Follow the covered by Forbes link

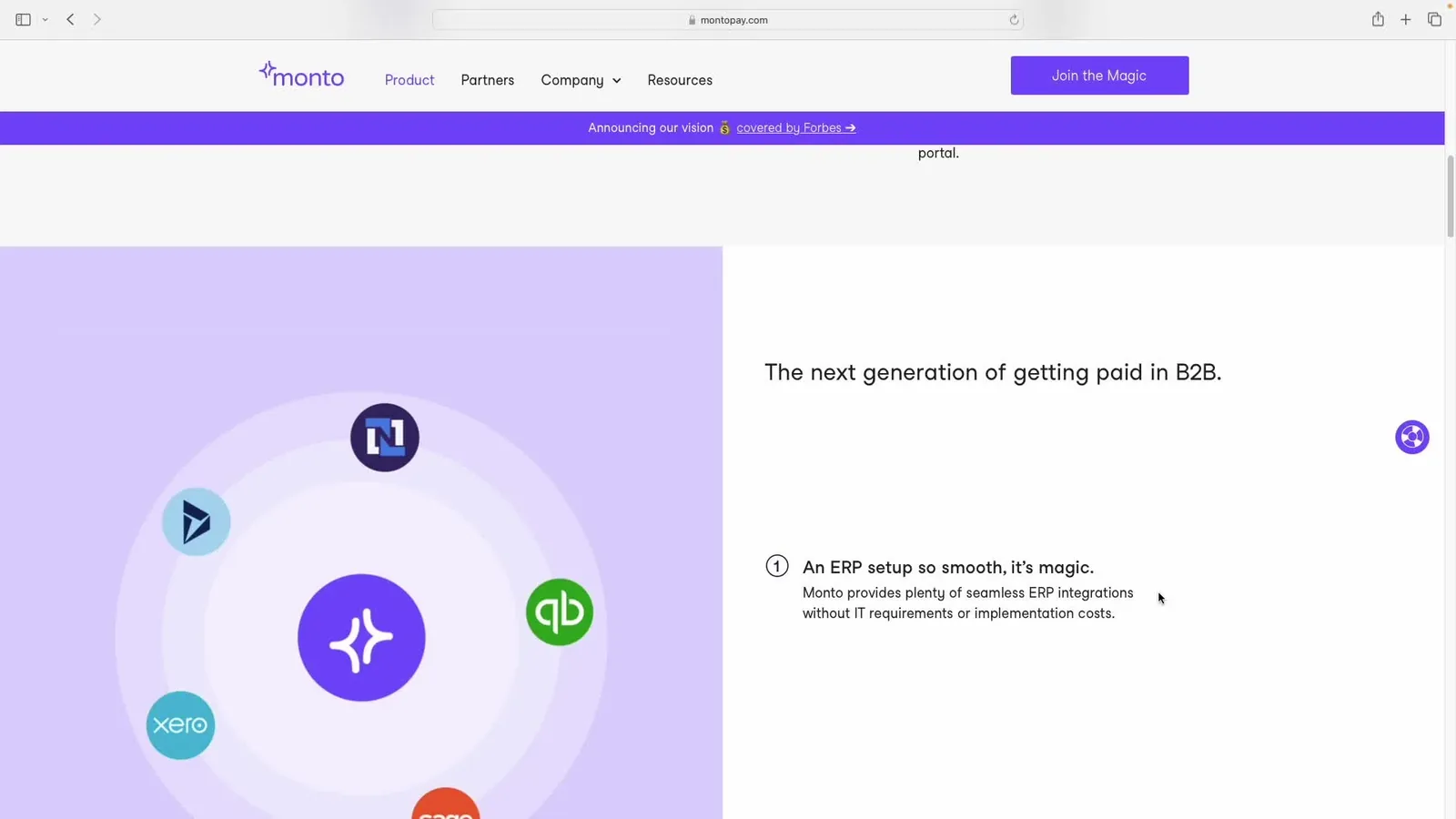coord(796,128)
